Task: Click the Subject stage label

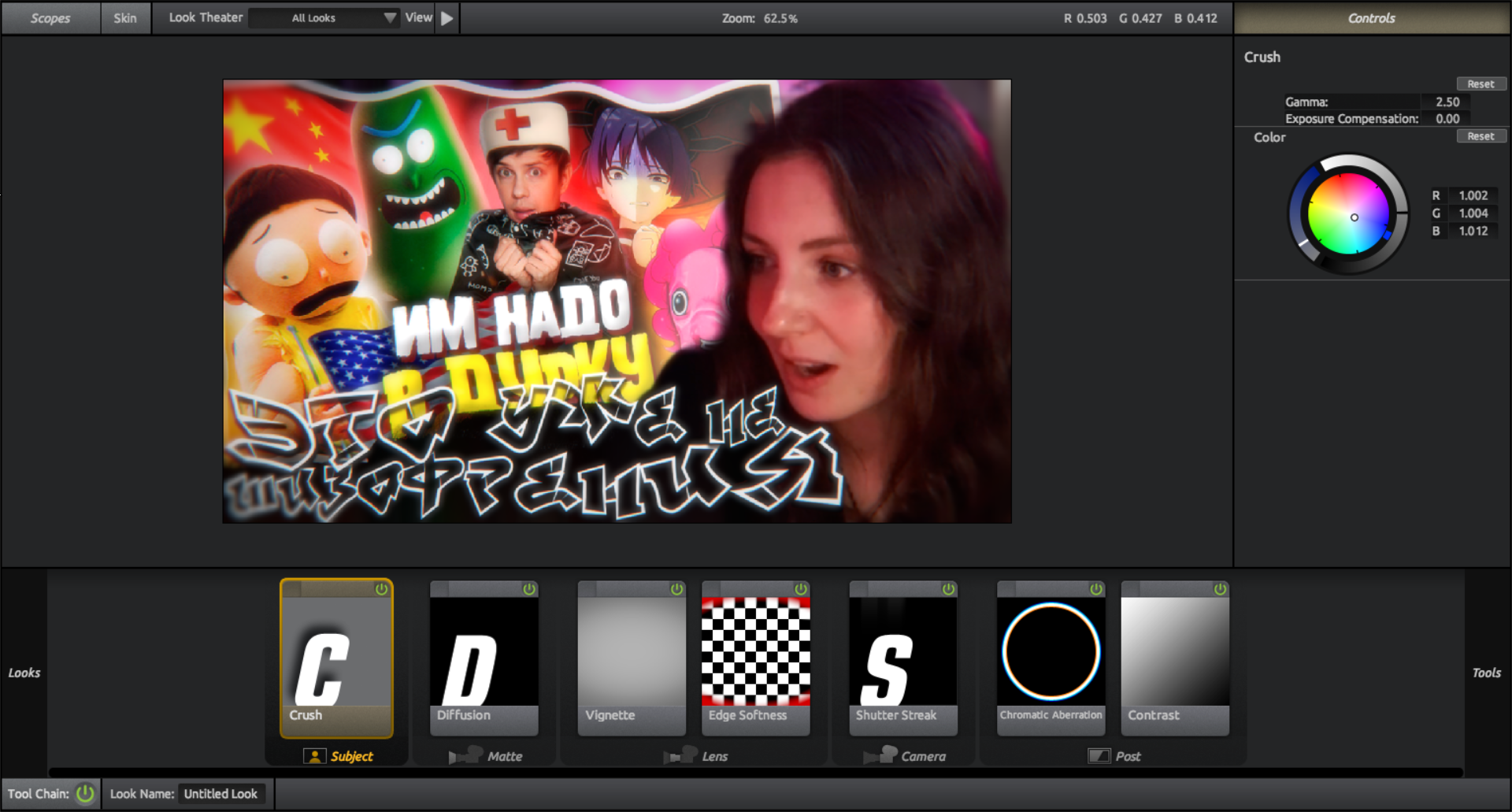Action: 352,756
